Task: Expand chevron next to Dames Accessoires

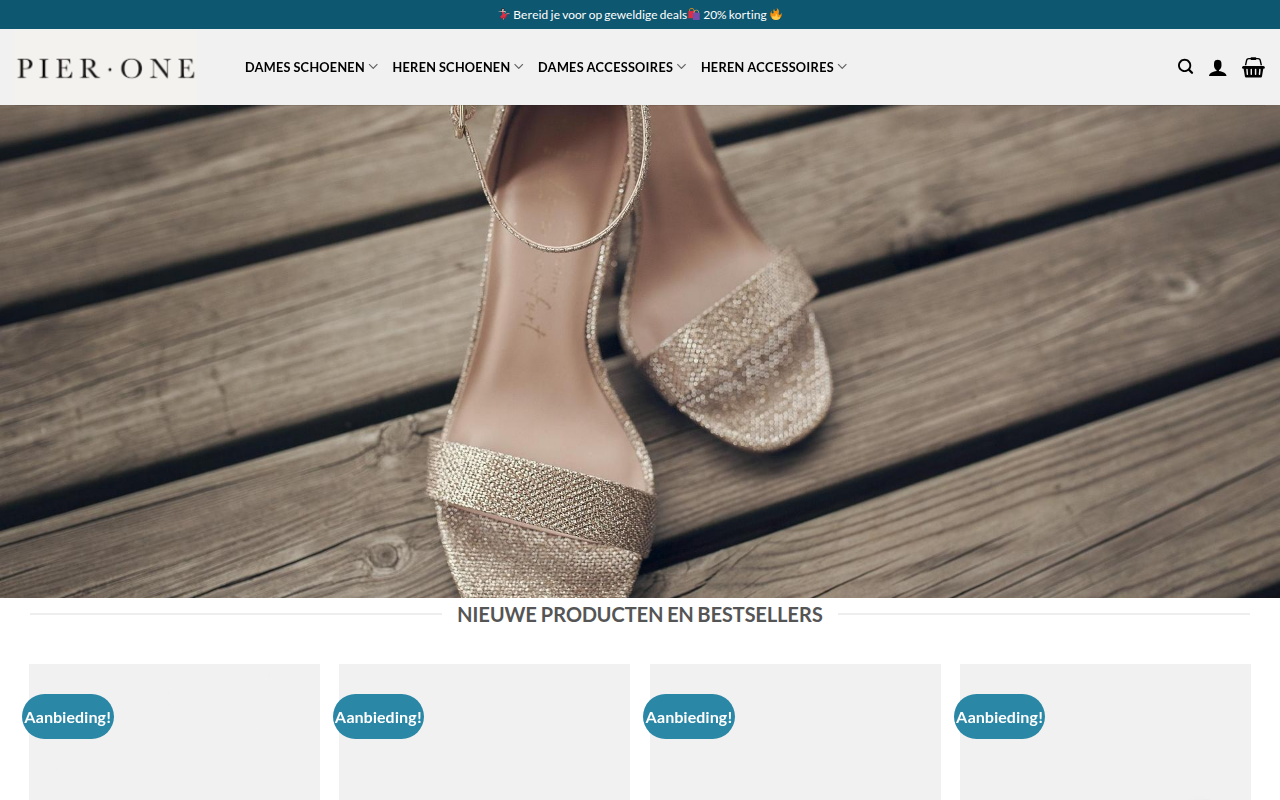Action: tap(681, 67)
